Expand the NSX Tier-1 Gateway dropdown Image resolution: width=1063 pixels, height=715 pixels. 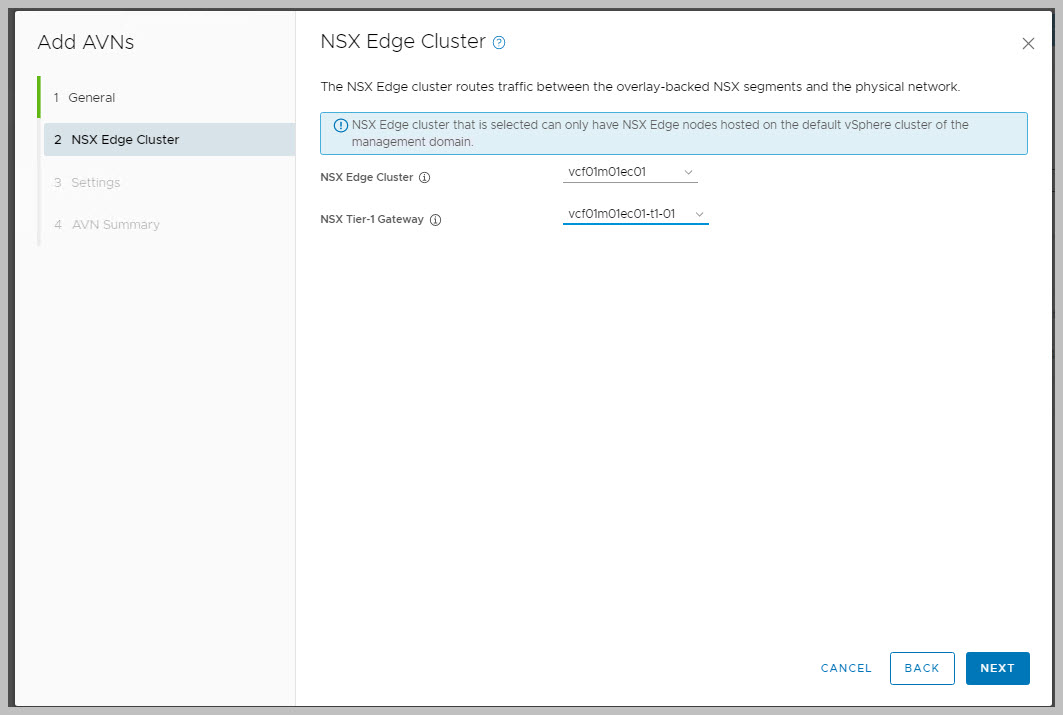tap(635, 214)
